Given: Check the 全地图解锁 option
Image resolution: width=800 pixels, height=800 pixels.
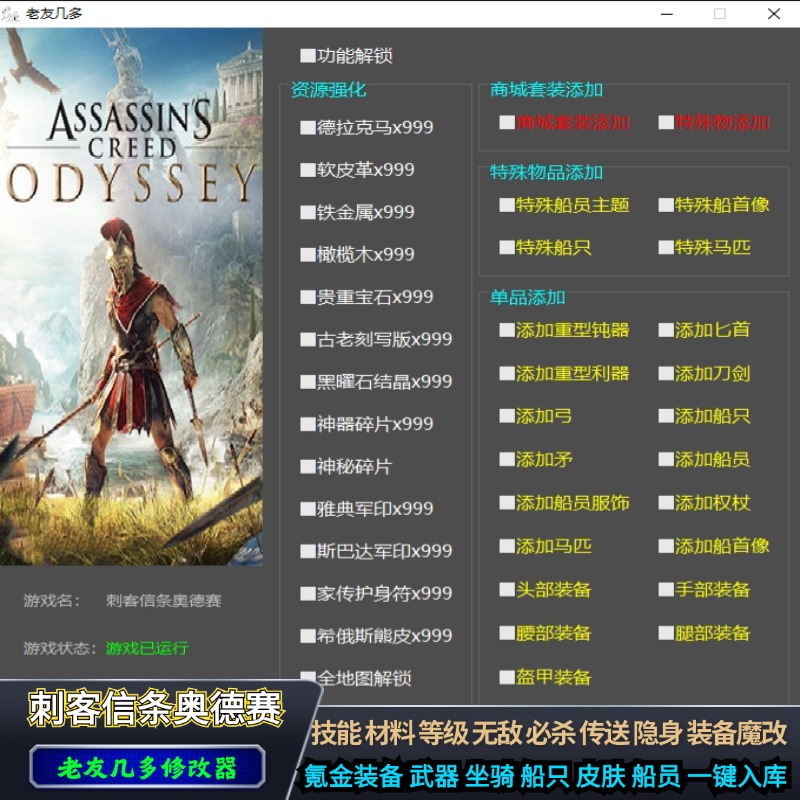Looking at the screenshot, I should [x=308, y=679].
